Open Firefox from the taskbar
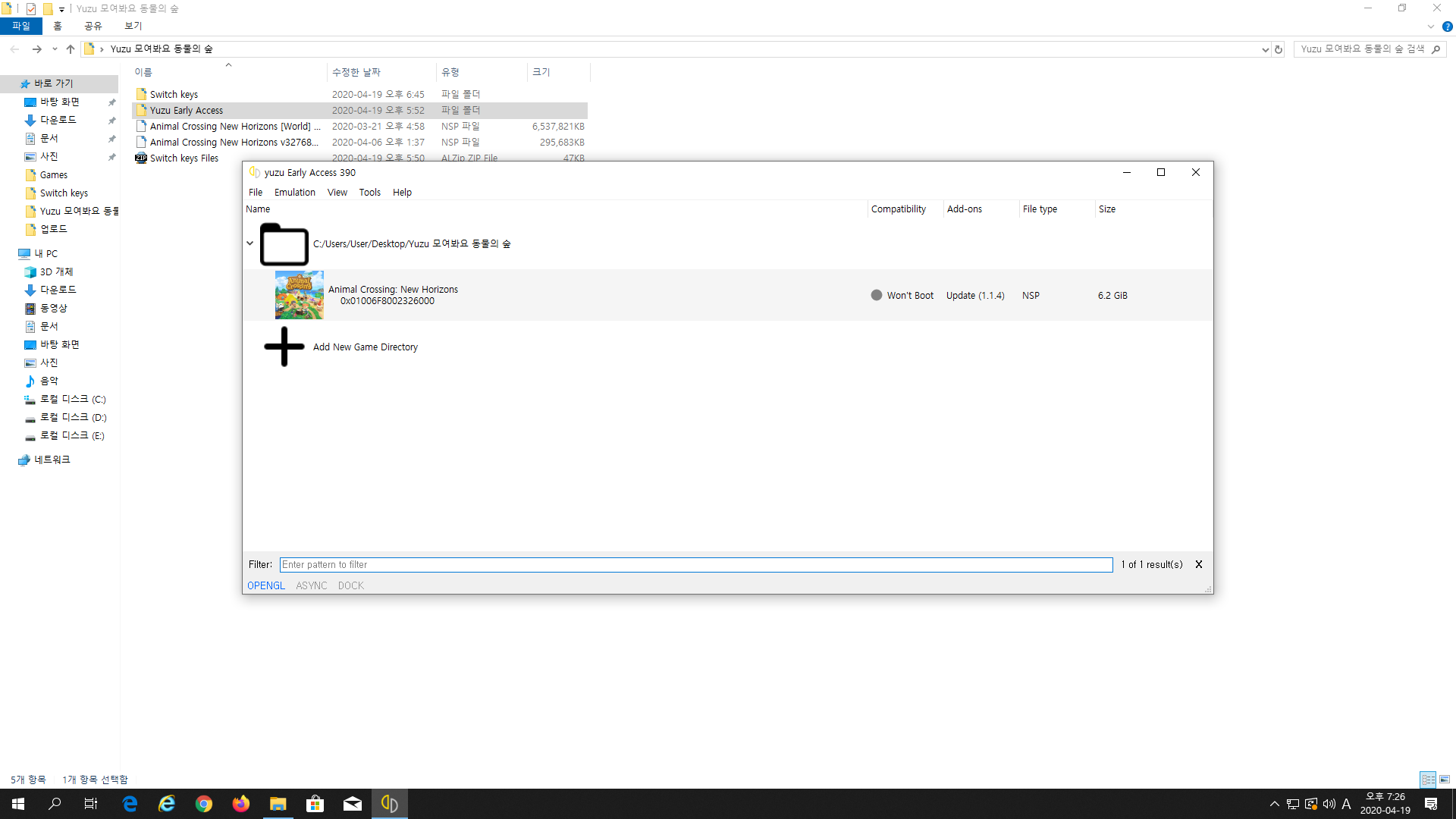The width and height of the screenshot is (1456, 819). [x=241, y=804]
